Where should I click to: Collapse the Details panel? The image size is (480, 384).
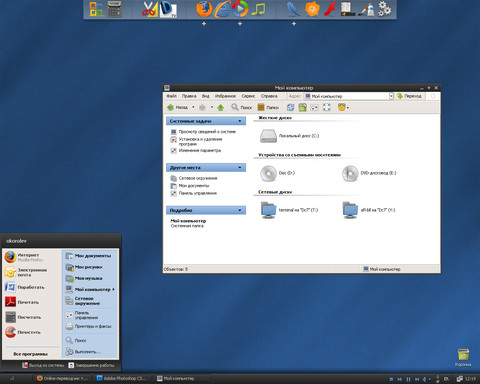click(240, 210)
